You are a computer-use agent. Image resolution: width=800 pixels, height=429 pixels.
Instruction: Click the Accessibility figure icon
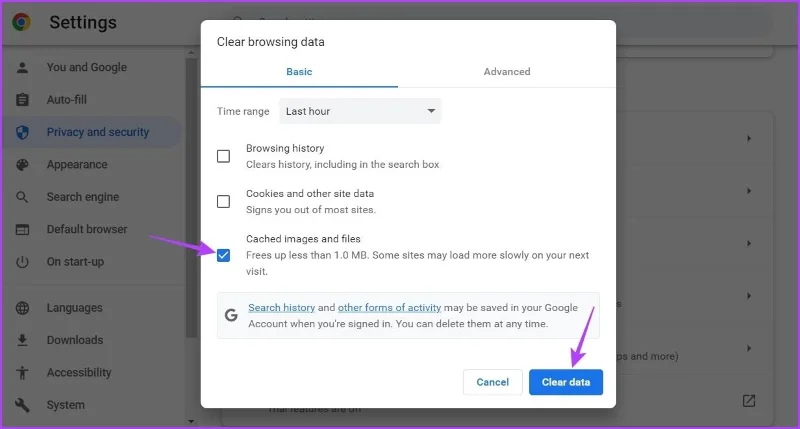click(x=22, y=373)
